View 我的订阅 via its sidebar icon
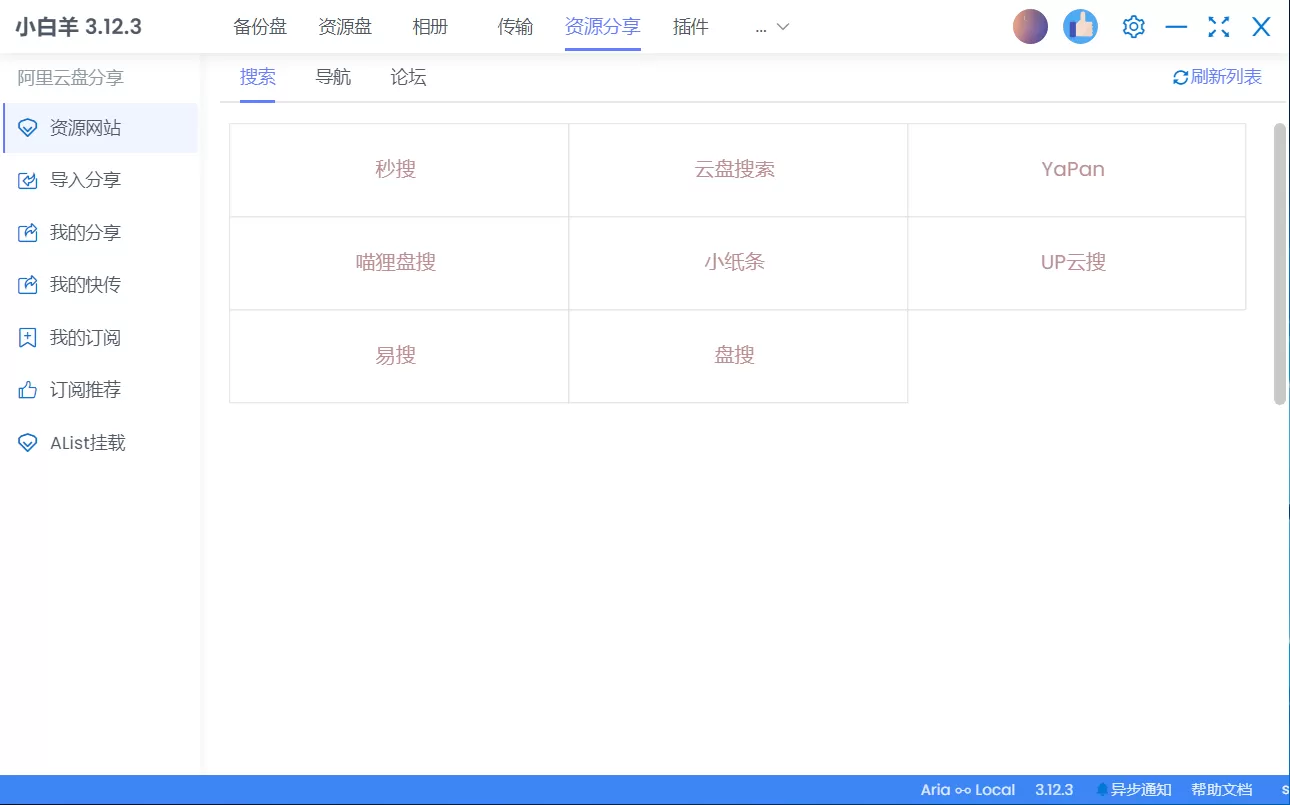 click(x=27, y=337)
